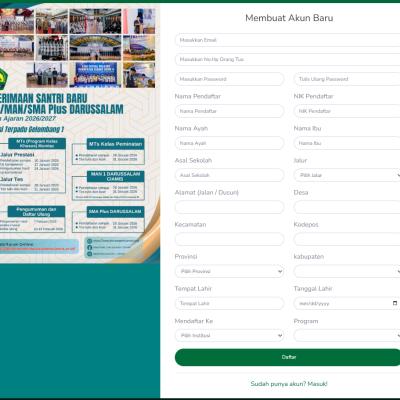The image size is (400, 400).
Task: Open the Pilih Jalur dropdown
Action: tap(347, 175)
